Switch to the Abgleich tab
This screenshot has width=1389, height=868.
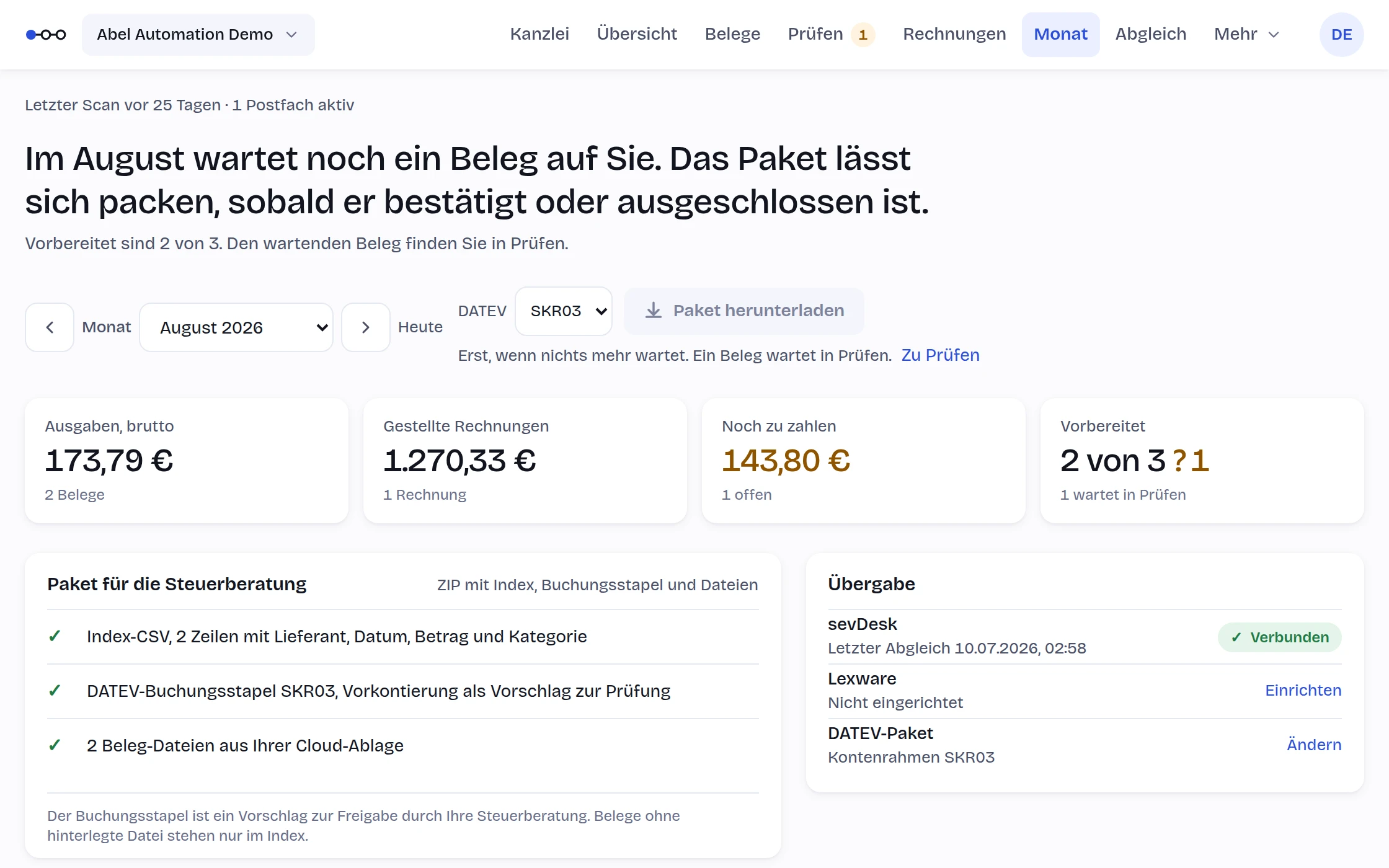click(x=1151, y=35)
